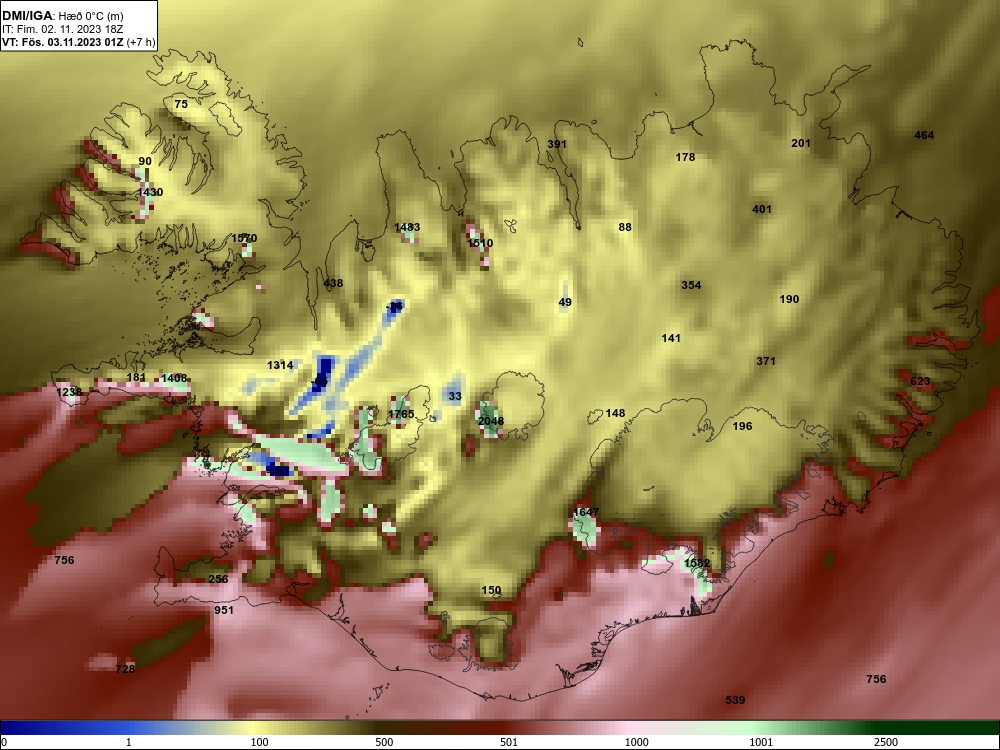The height and width of the screenshot is (750, 1000).
Task: Click the map value 401
Action: coord(762,209)
